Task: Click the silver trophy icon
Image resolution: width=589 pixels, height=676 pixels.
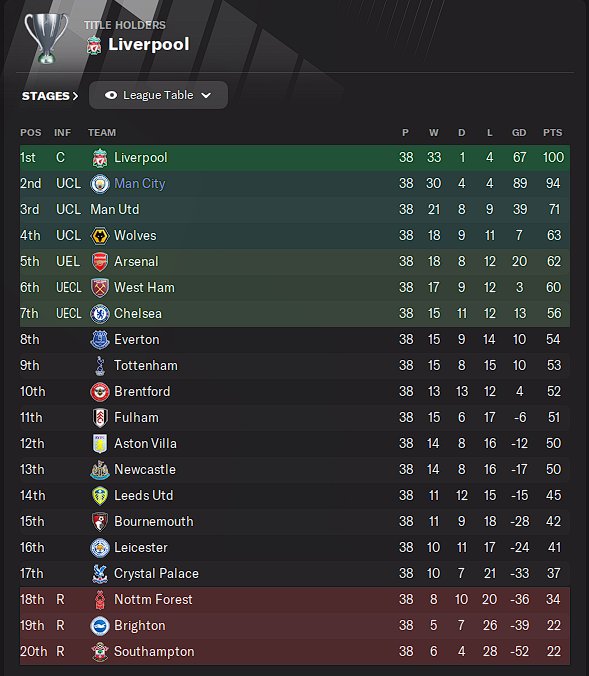Action: tap(46, 38)
